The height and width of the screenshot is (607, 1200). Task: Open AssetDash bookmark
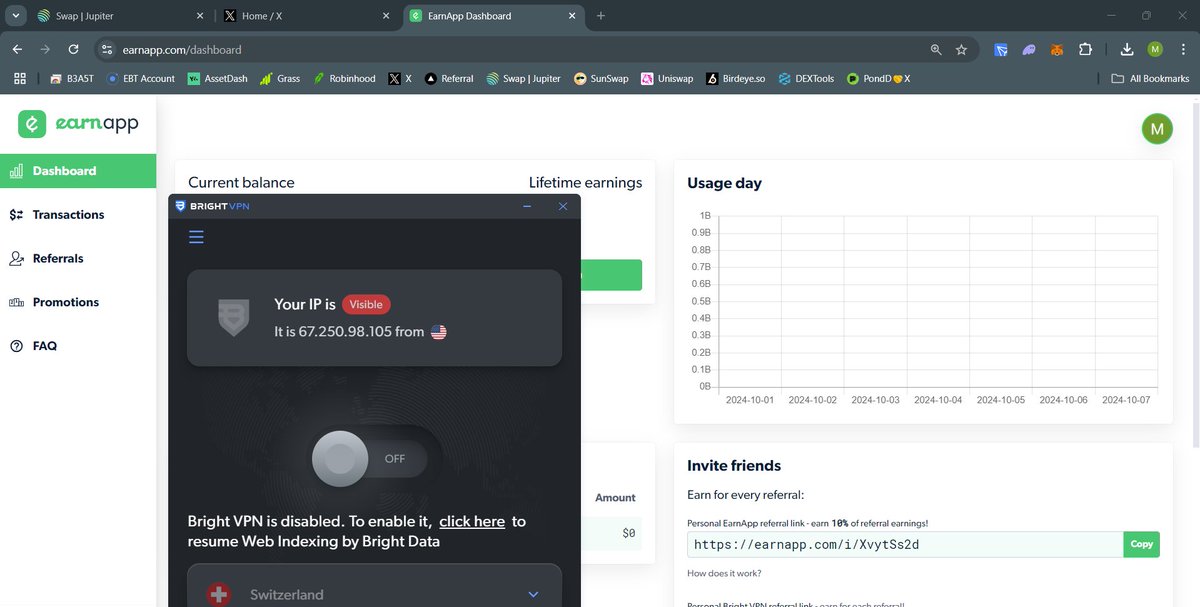tap(218, 78)
